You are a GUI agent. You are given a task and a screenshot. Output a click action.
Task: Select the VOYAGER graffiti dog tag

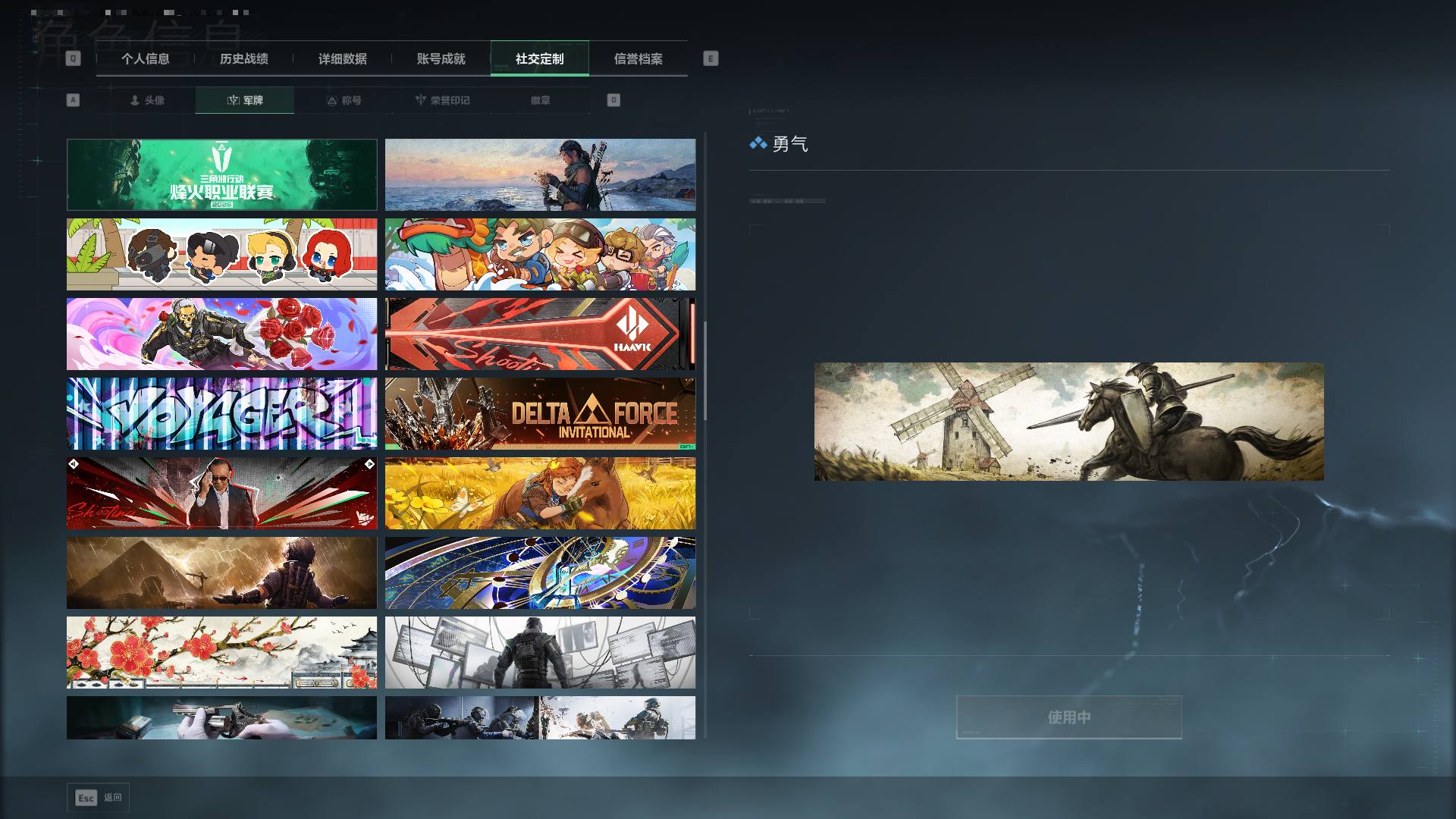tap(221, 413)
